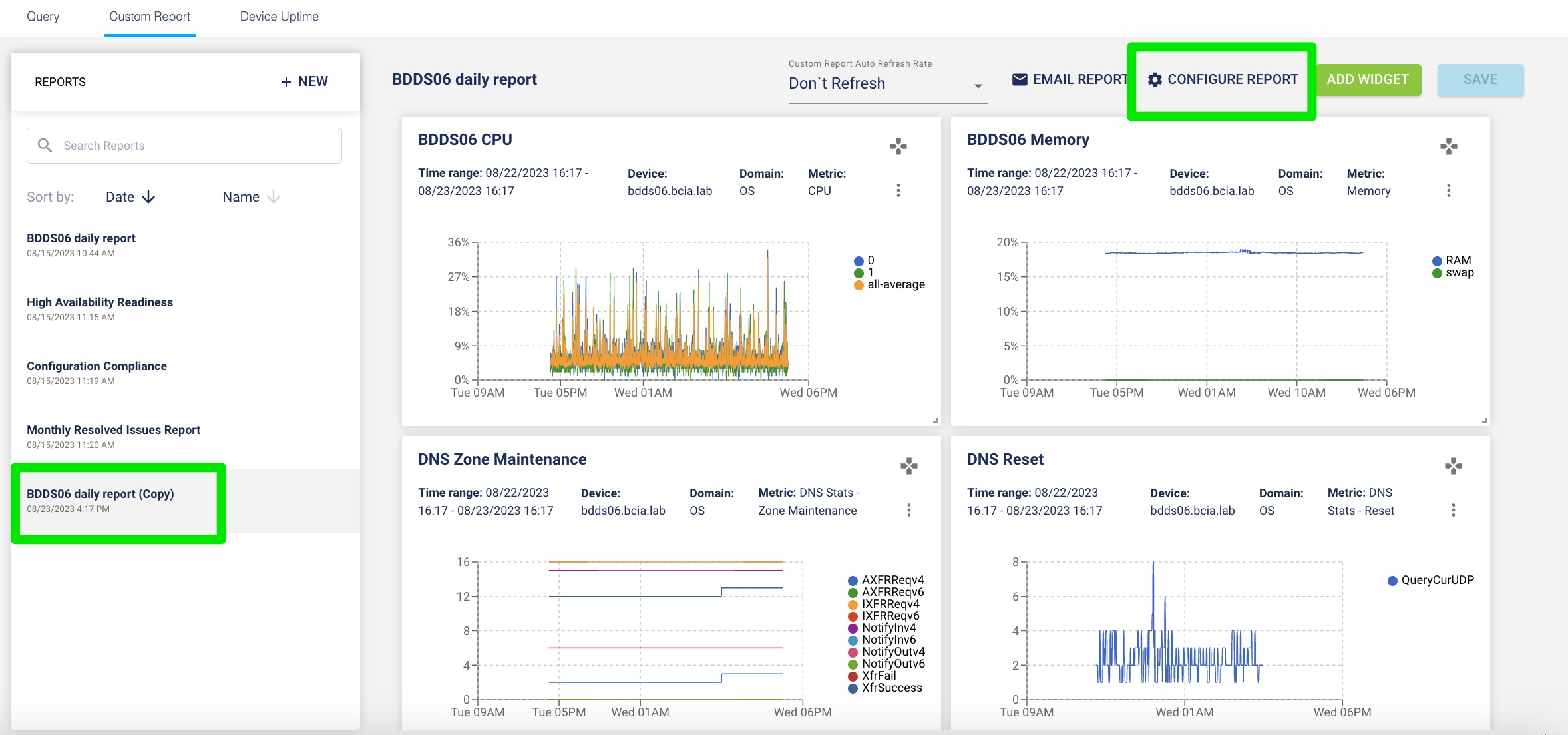
Task: Toggle XfrSuccess series in Zone Maintenance legend
Action: (x=891, y=688)
